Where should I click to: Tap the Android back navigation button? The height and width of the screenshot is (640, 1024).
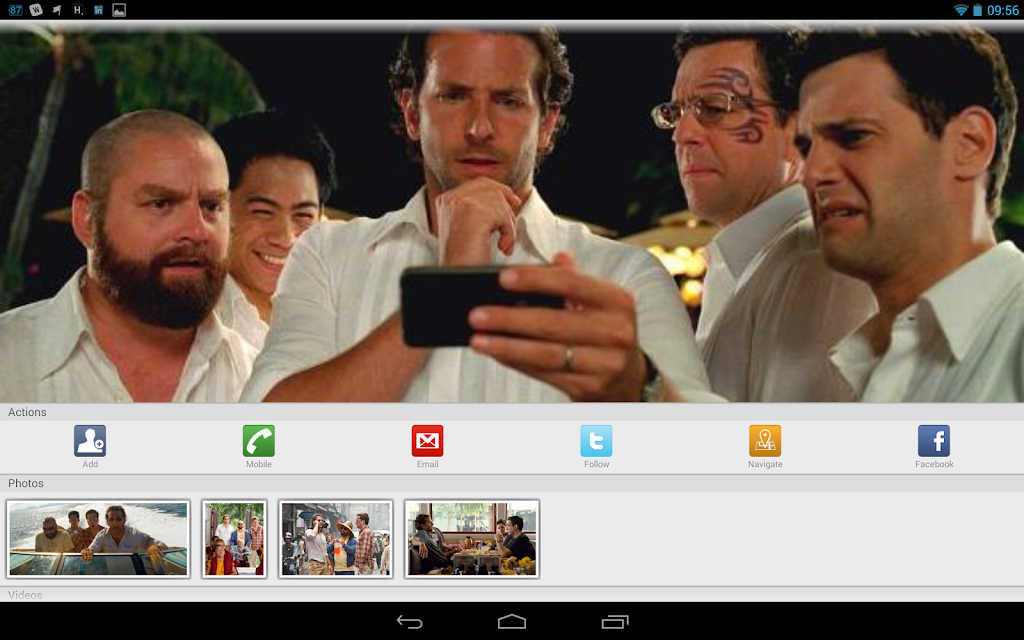pos(409,622)
